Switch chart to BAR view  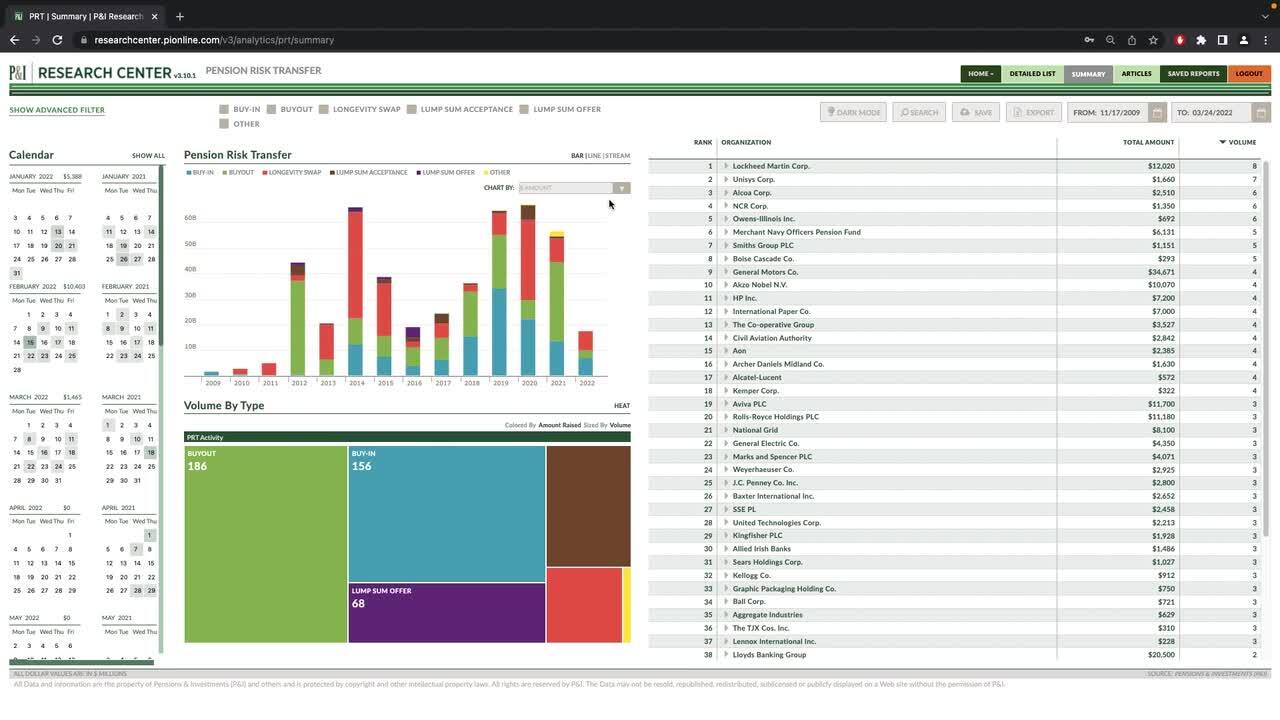coord(577,156)
